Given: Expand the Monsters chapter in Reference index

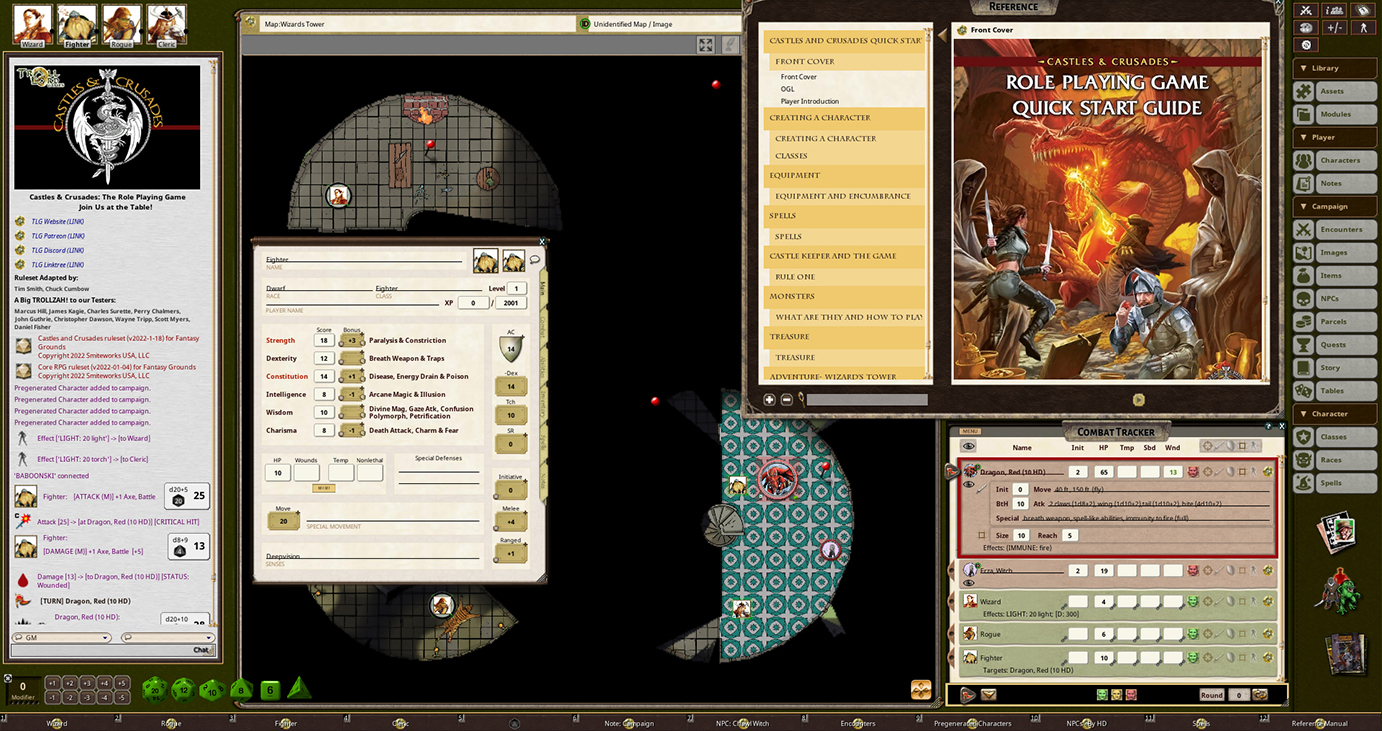Looking at the screenshot, I should (x=843, y=296).
